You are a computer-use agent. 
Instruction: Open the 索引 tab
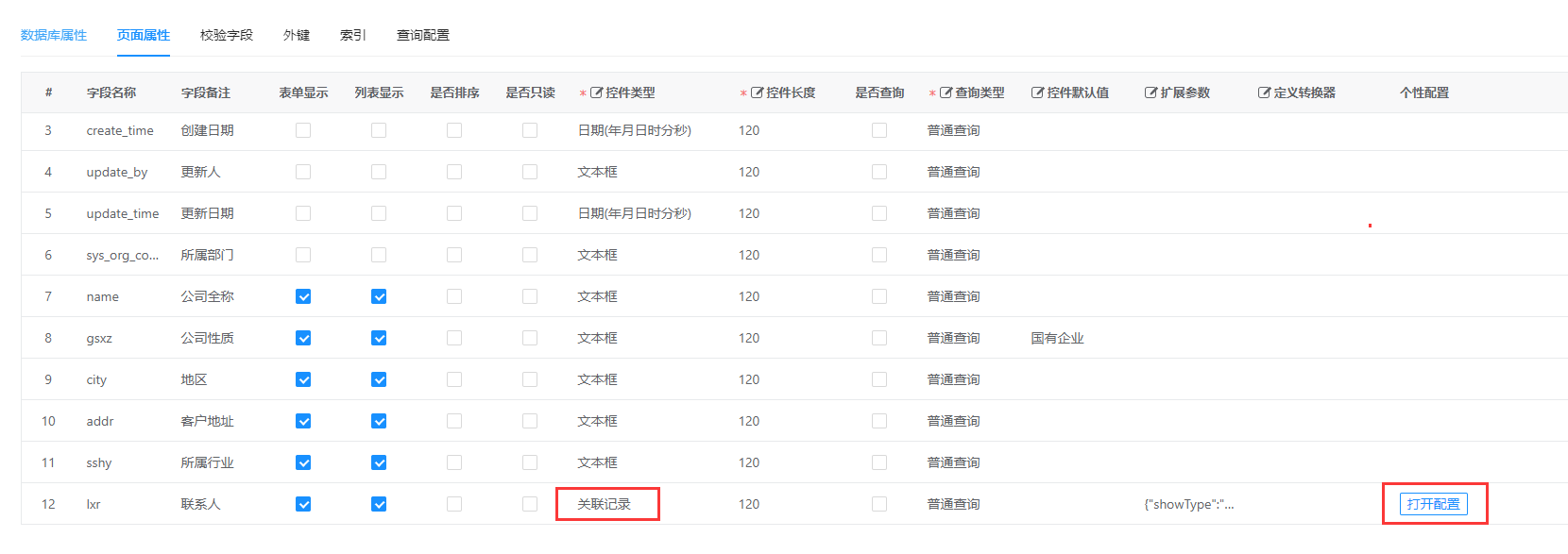[353, 35]
